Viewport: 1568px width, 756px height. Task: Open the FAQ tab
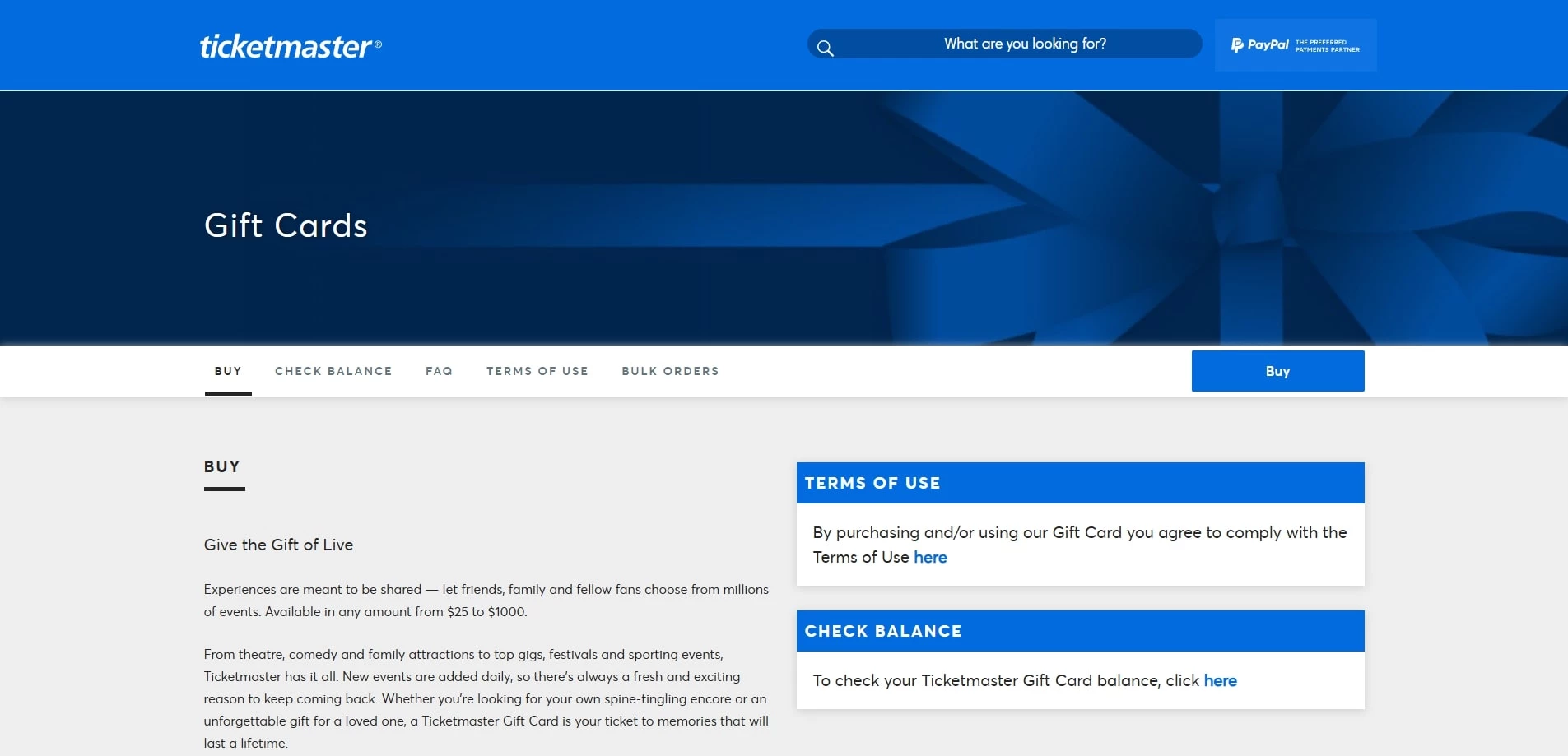(439, 371)
